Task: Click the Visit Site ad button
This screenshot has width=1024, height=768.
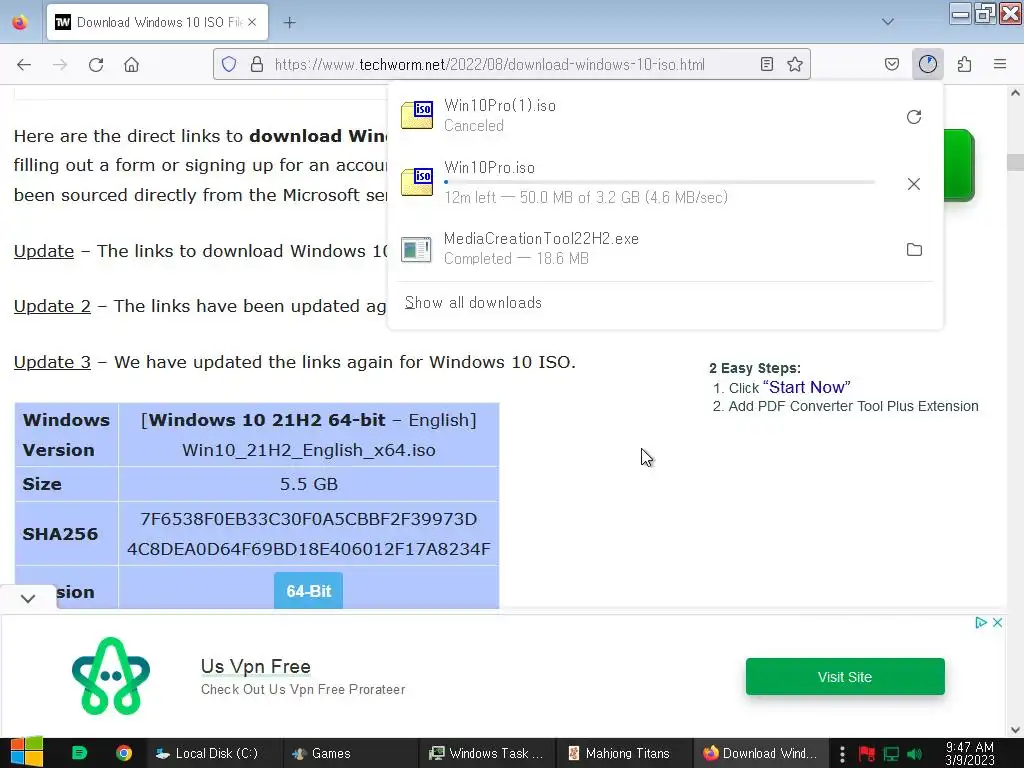Action: (x=845, y=677)
